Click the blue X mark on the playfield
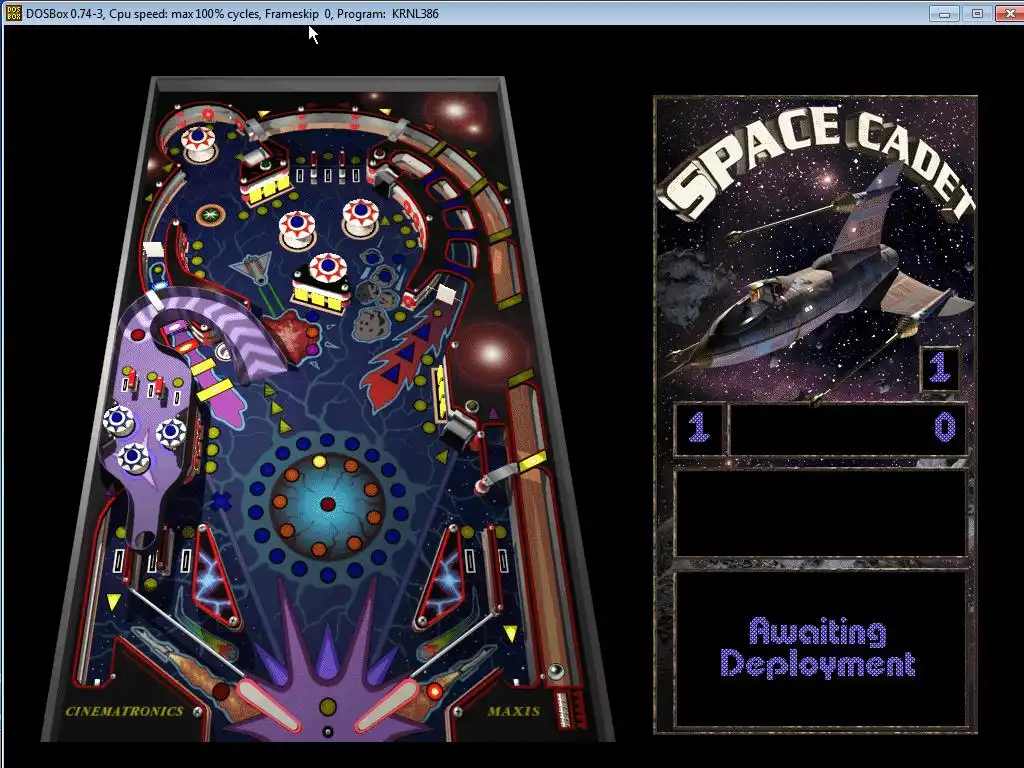 [221, 502]
